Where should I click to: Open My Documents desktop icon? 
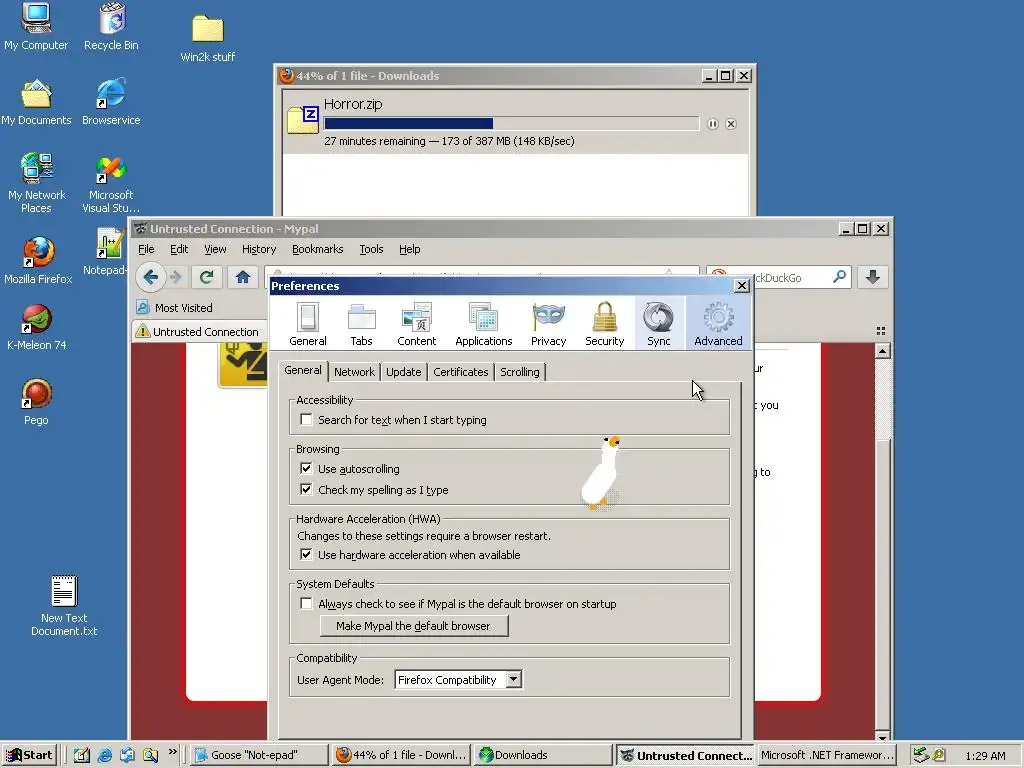[36, 103]
